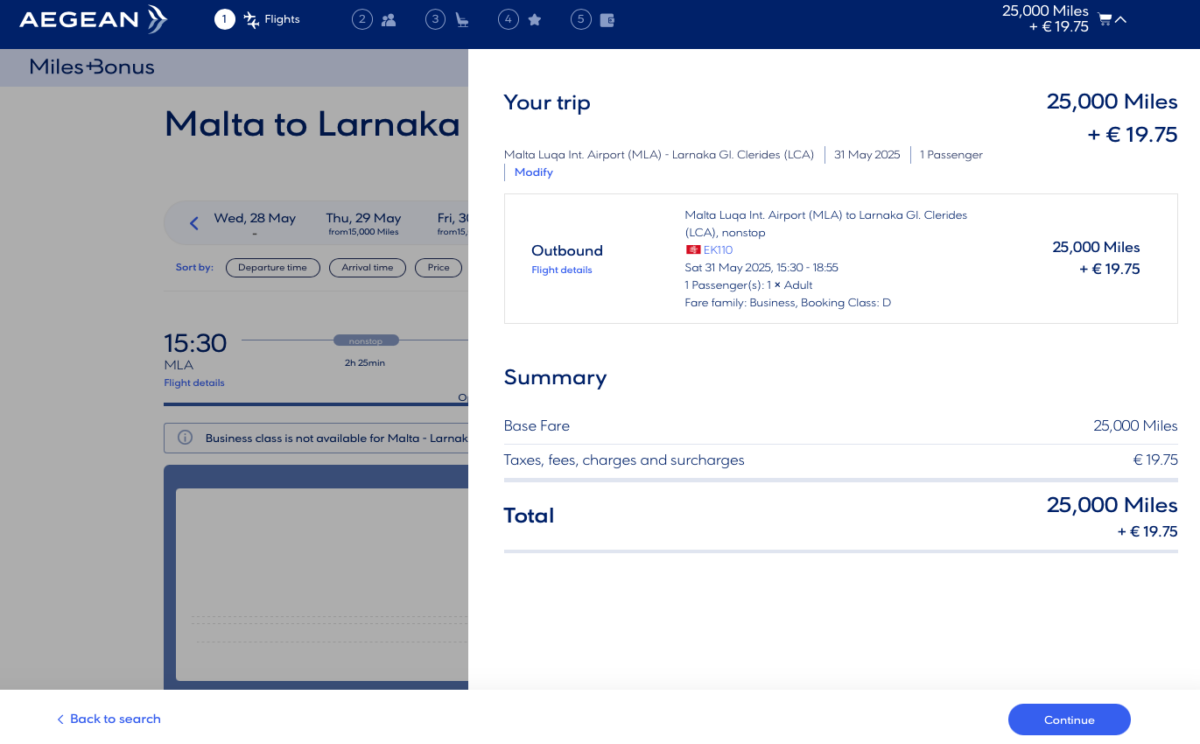Image resolution: width=1200 pixels, height=744 pixels.
Task: Click 'Taxes, fees, charges and surcharges' row
Action: (x=841, y=461)
